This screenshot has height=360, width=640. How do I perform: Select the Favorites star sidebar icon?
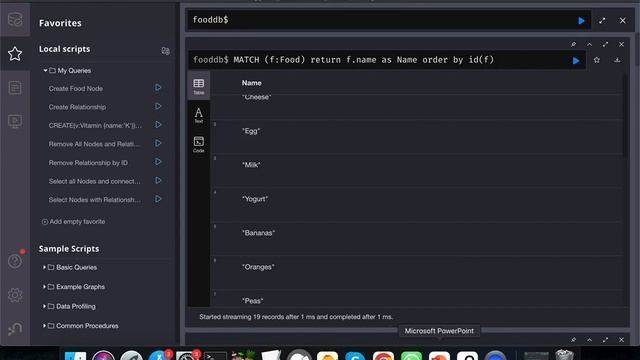[15, 53]
